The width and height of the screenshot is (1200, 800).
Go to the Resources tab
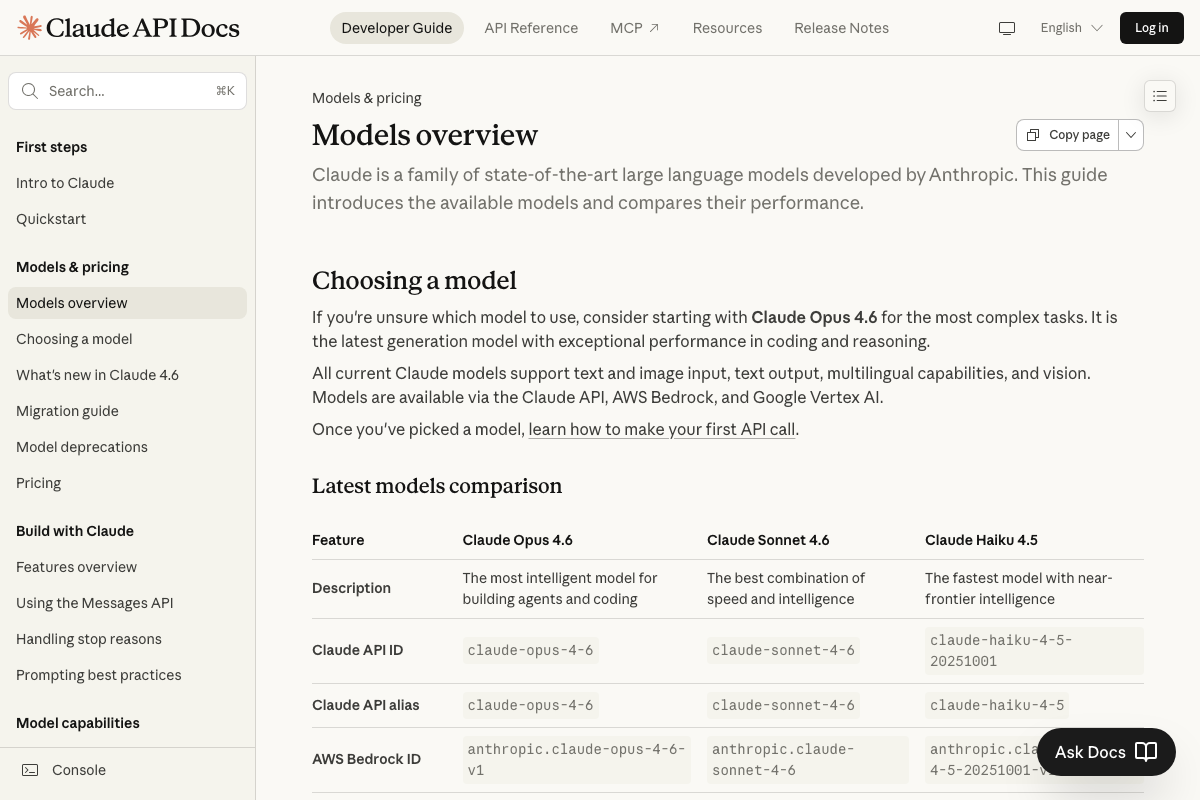(x=727, y=28)
